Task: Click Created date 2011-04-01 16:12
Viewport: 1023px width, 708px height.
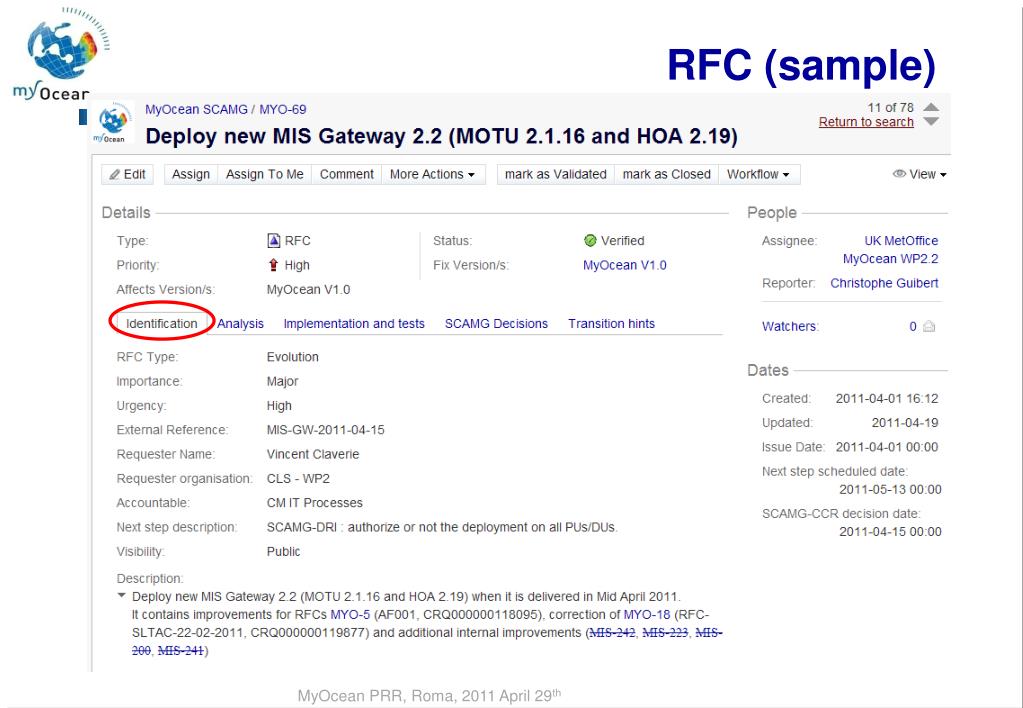Action: point(887,399)
